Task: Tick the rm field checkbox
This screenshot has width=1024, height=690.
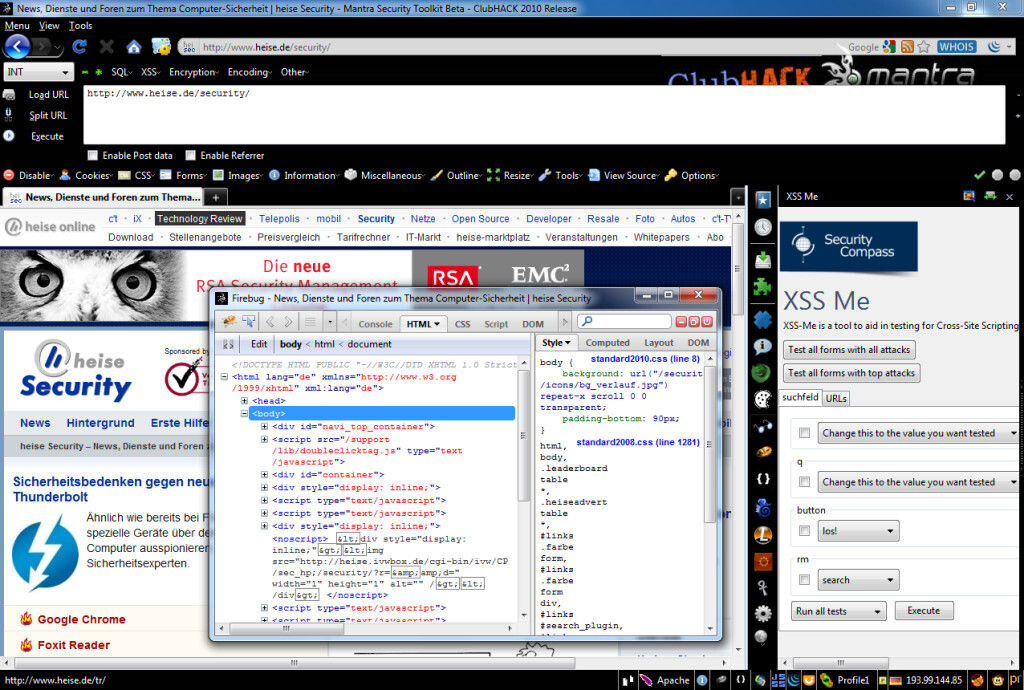Action: (805, 580)
